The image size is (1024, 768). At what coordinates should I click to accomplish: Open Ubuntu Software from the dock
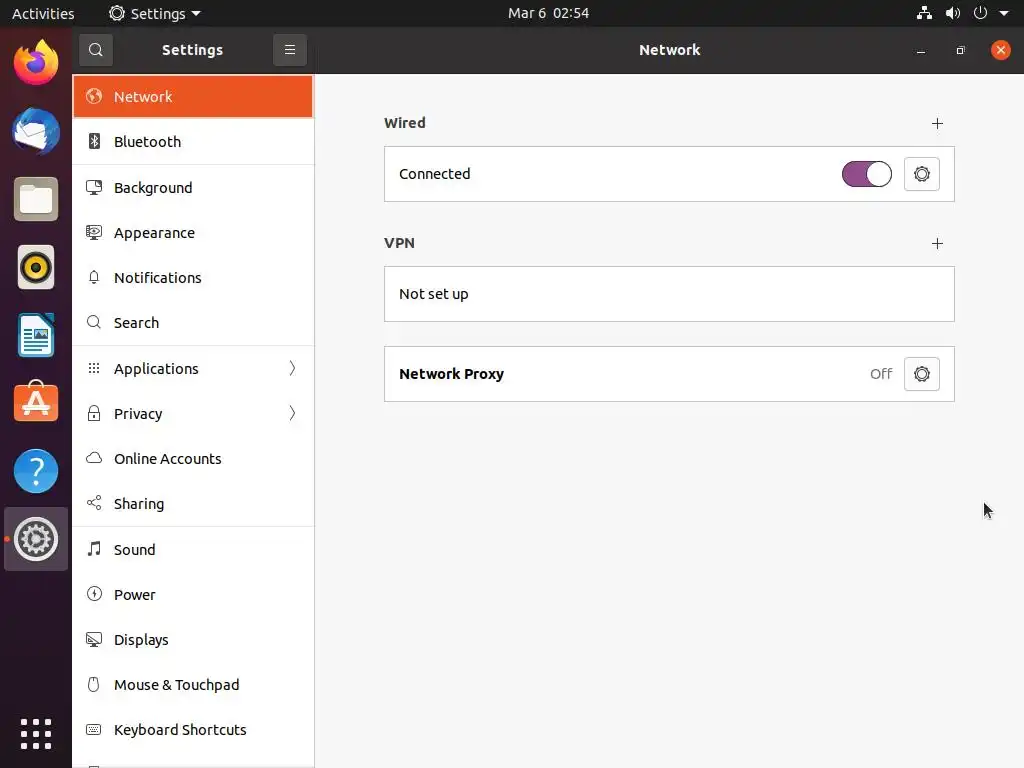(36, 402)
